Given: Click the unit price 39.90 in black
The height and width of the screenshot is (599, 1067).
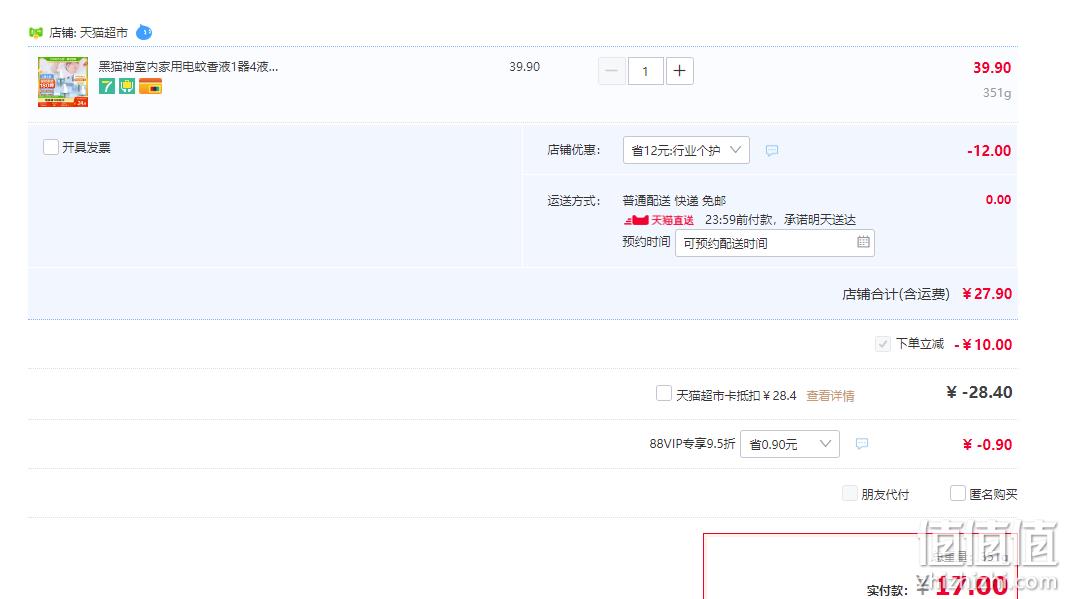Looking at the screenshot, I should pos(525,67).
